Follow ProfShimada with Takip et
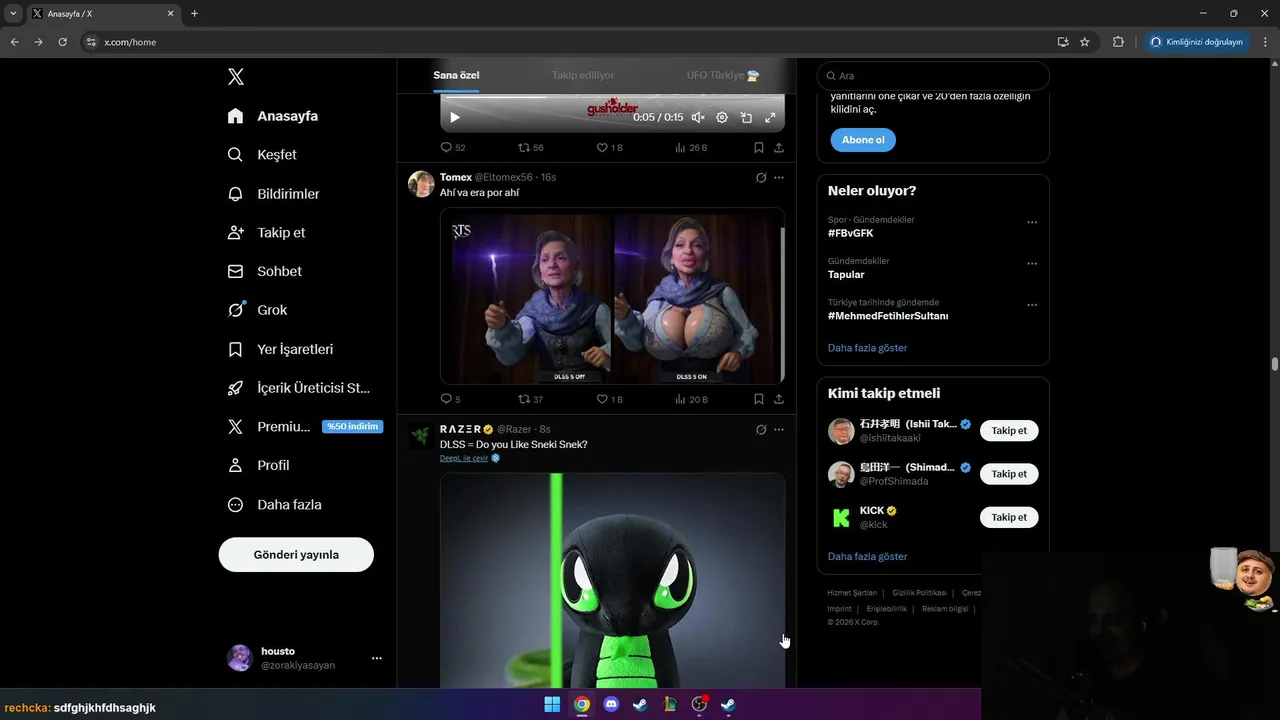Viewport: 1280px width, 720px height. click(x=1009, y=474)
